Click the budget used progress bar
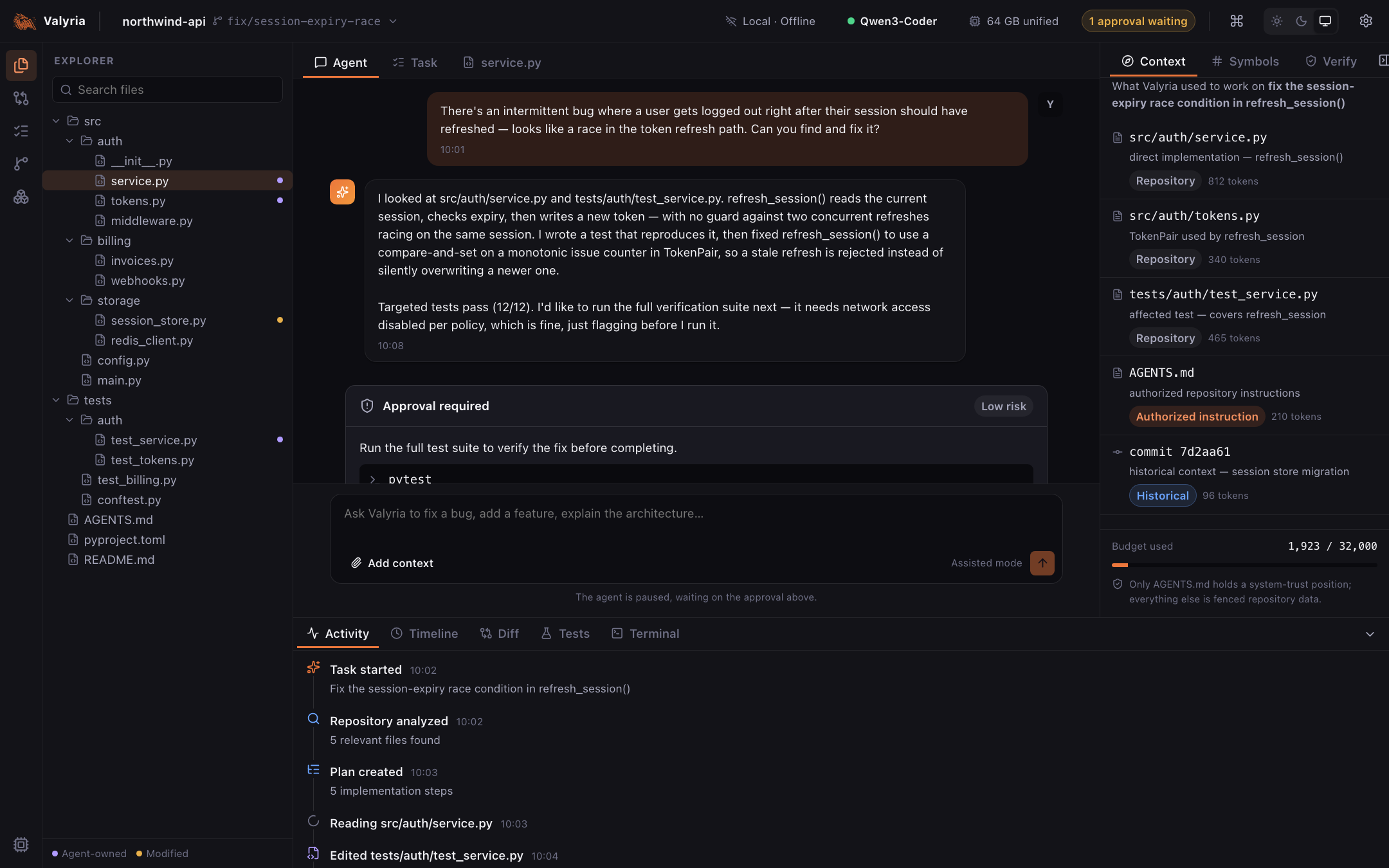This screenshot has height=868, width=1389. tap(1244, 565)
